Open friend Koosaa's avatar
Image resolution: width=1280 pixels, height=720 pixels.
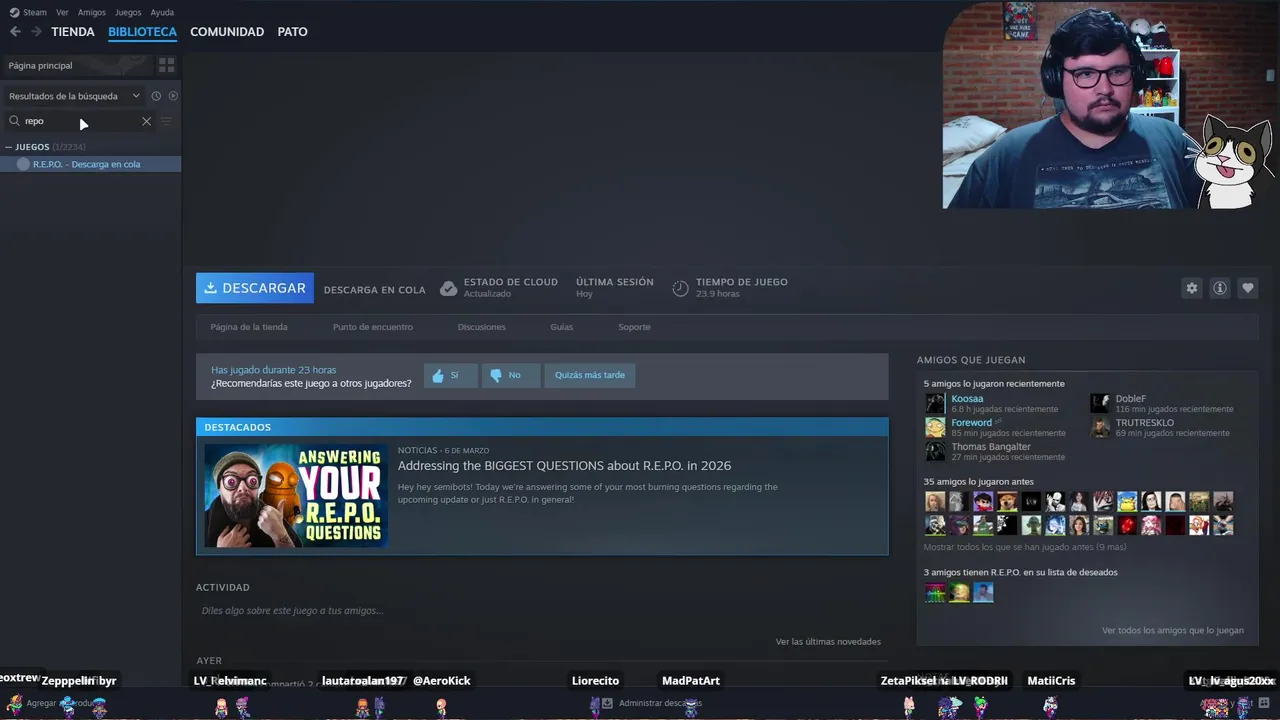[935, 403]
